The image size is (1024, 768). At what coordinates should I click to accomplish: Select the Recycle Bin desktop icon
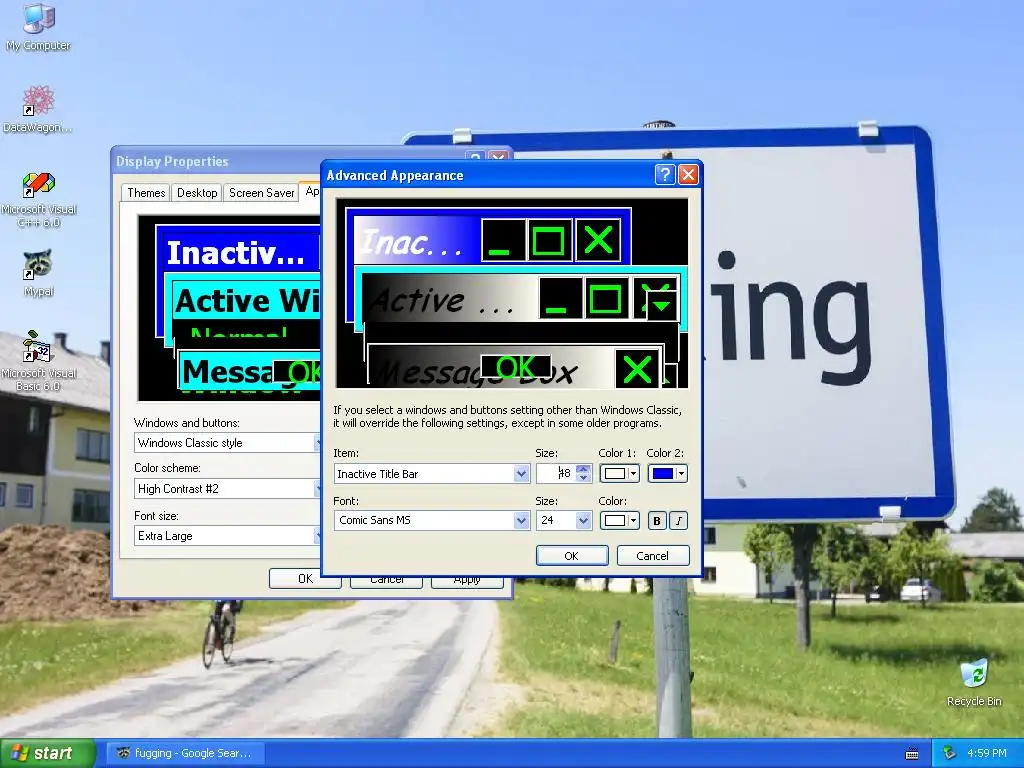tap(974, 683)
